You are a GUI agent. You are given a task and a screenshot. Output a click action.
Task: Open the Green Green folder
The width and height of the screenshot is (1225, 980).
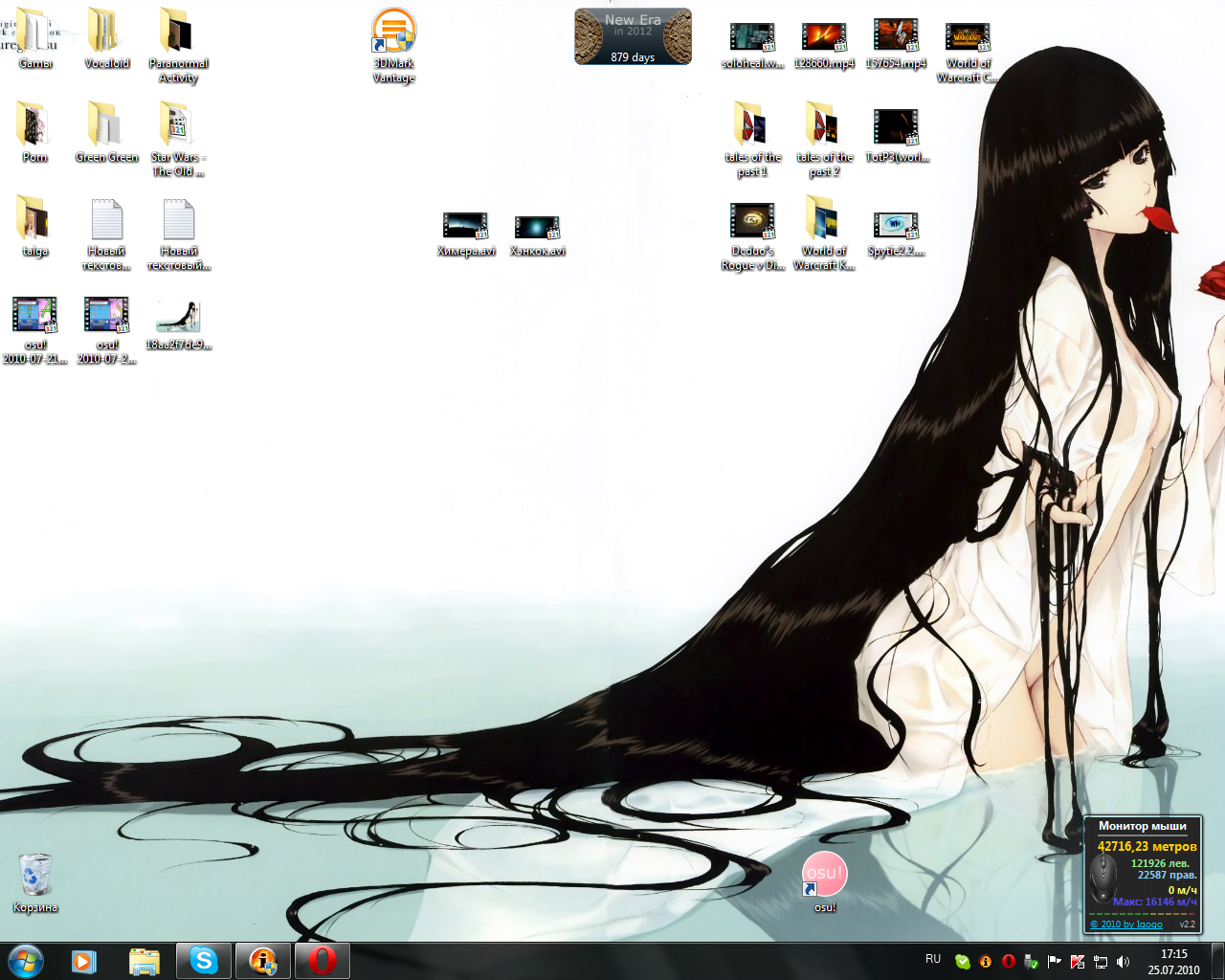[106, 126]
